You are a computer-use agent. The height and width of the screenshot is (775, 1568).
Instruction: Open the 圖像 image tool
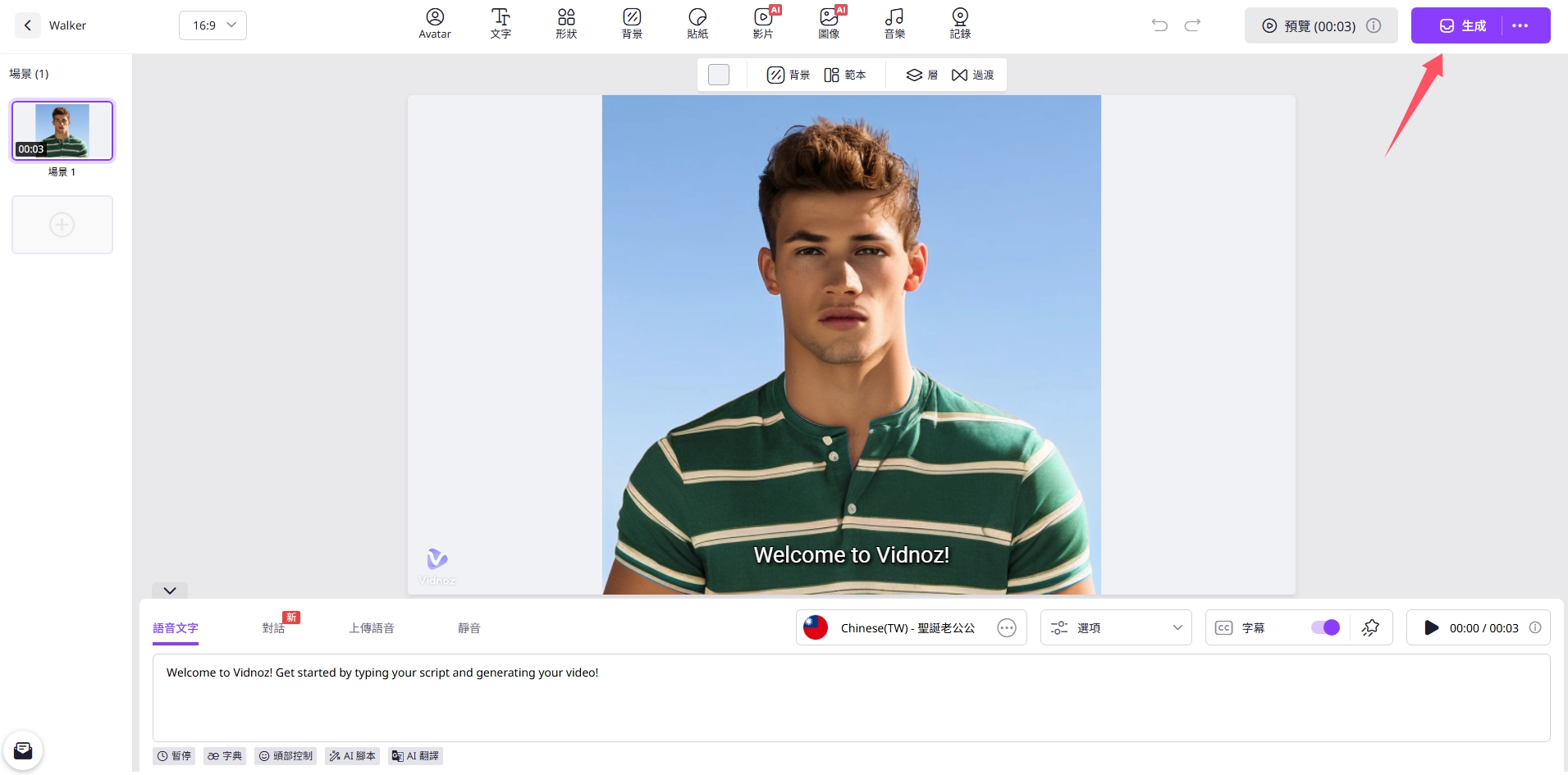[x=830, y=24]
